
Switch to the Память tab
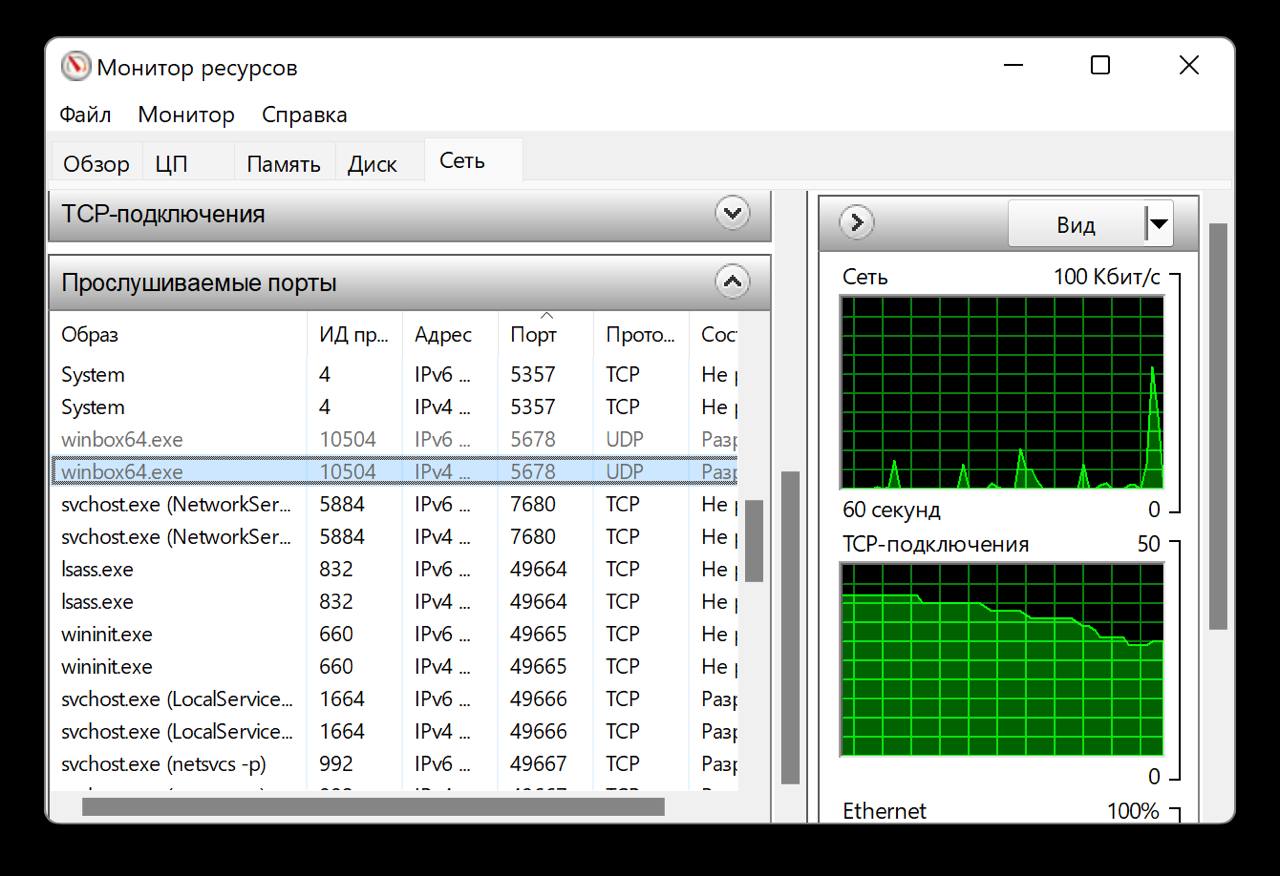point(283,164)
